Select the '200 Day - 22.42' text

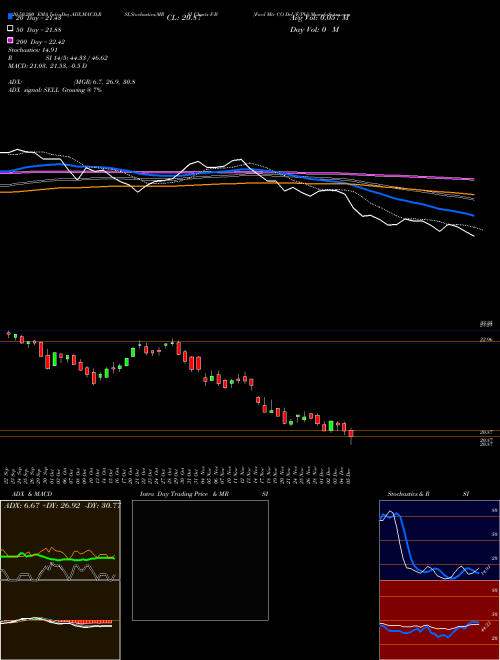(40, 42)
